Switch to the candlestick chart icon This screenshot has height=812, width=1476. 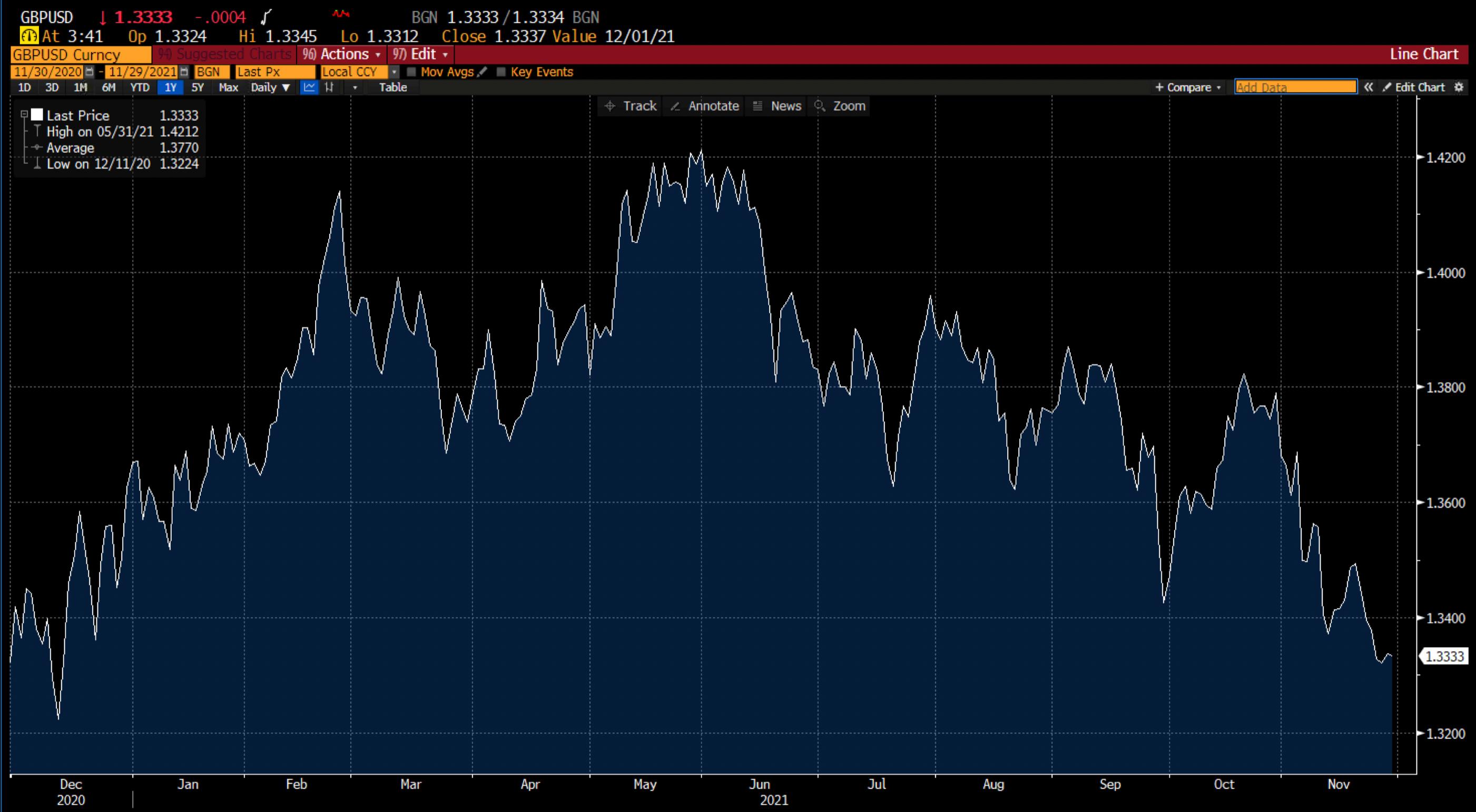coord(328,87)
